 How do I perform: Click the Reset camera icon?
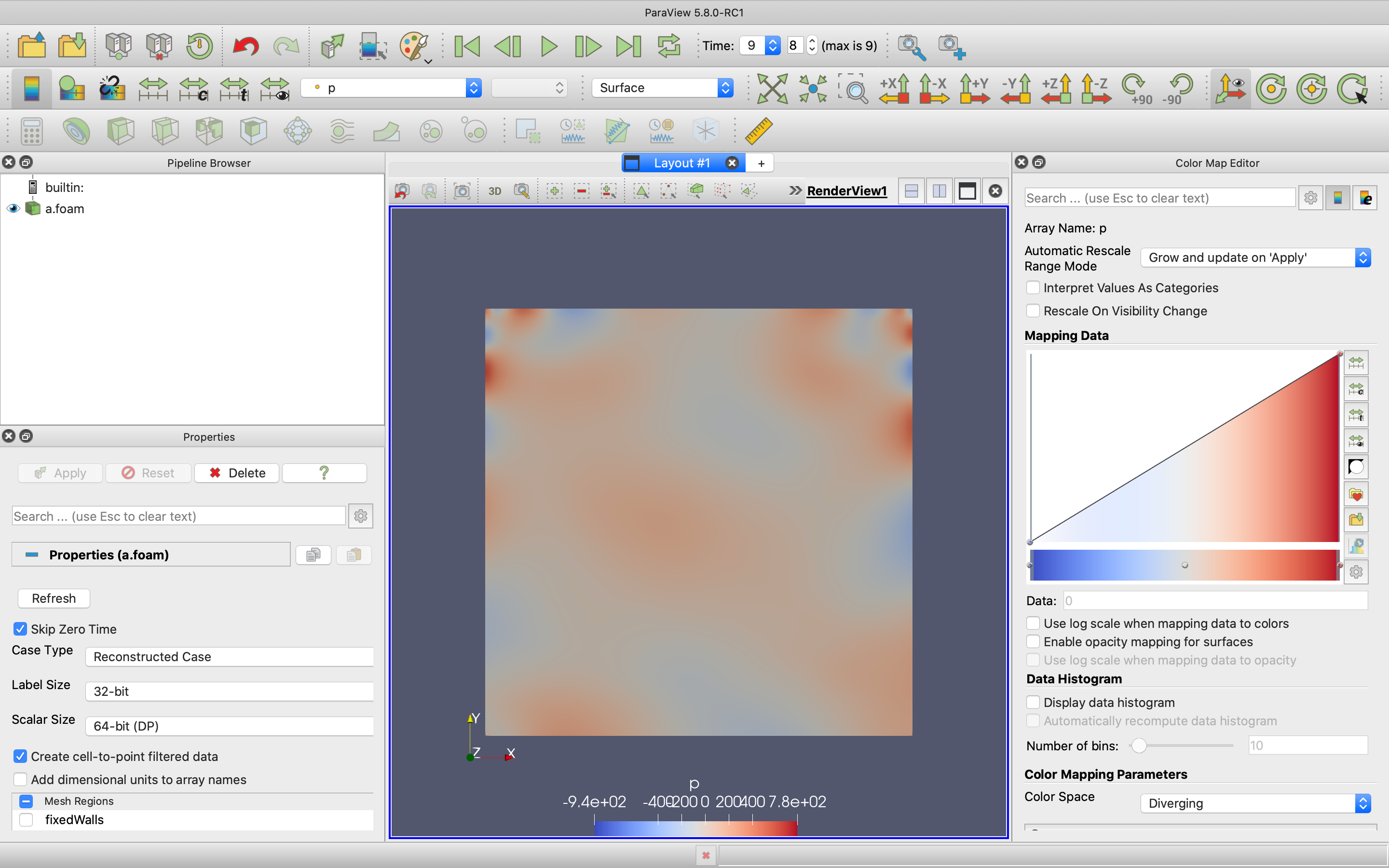pos(772,88)
